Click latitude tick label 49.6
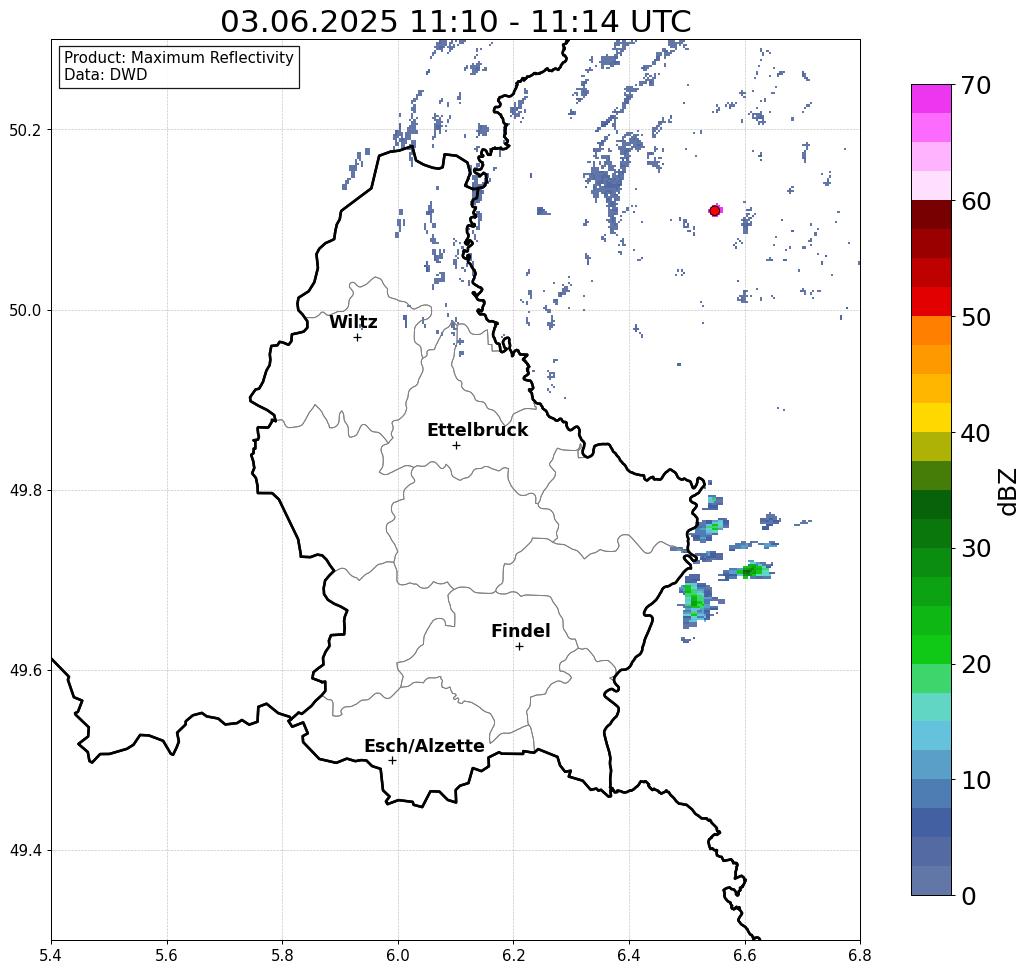The width and height of the screenshot is (1029, 973). tap(25, 671)
